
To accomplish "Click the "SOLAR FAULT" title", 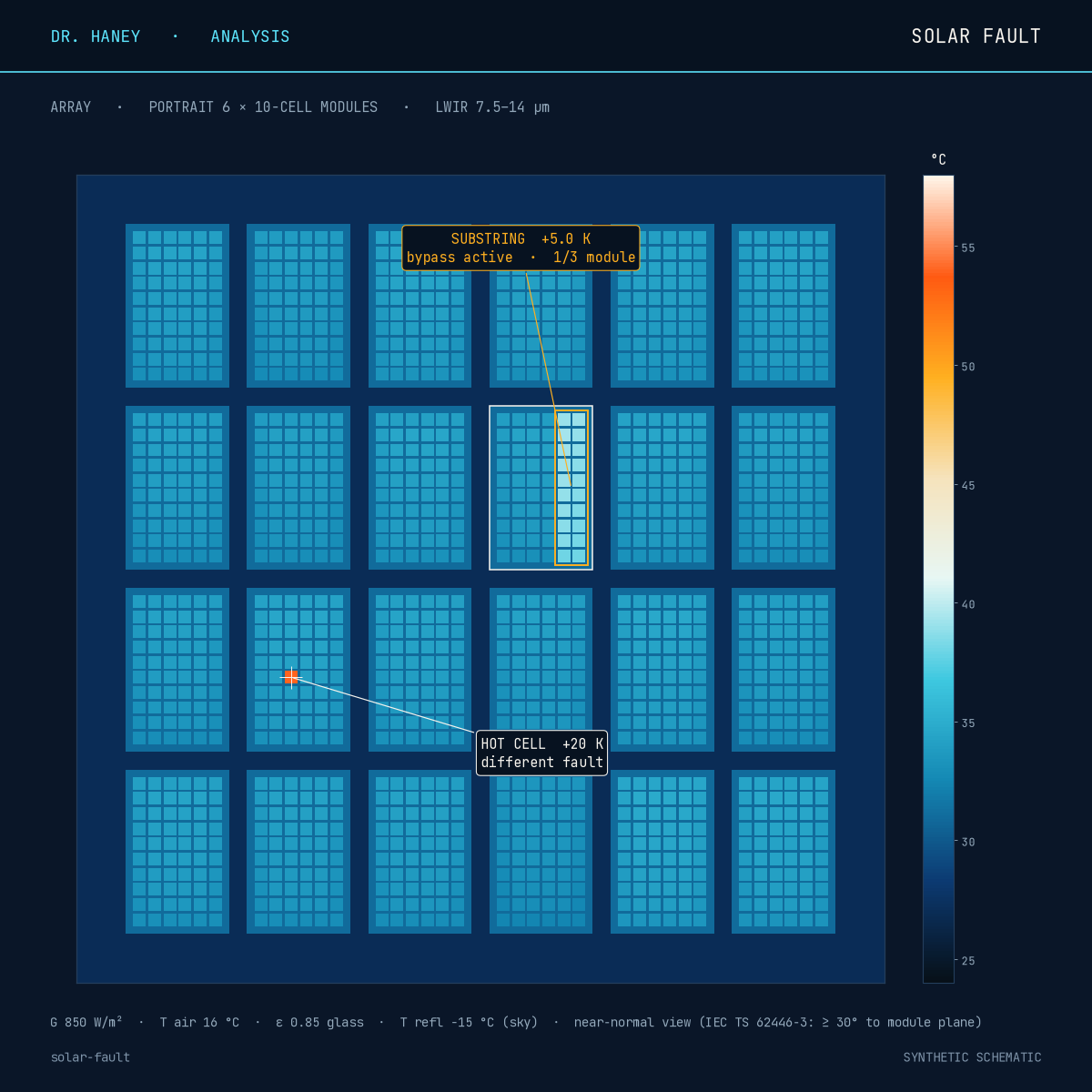I will click(x=976, y=36).
